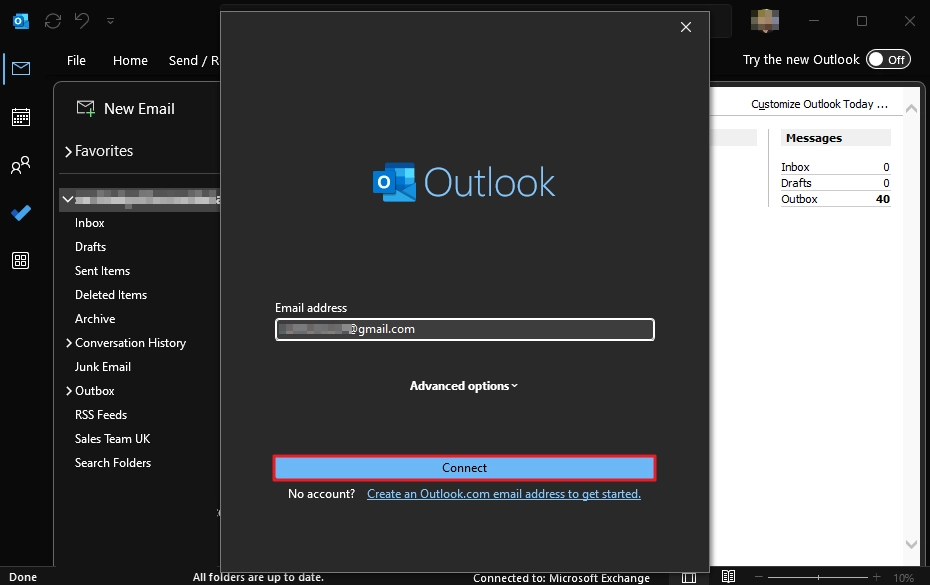
Task: Open the People contacts icon
Action: [x=20, y=166]
